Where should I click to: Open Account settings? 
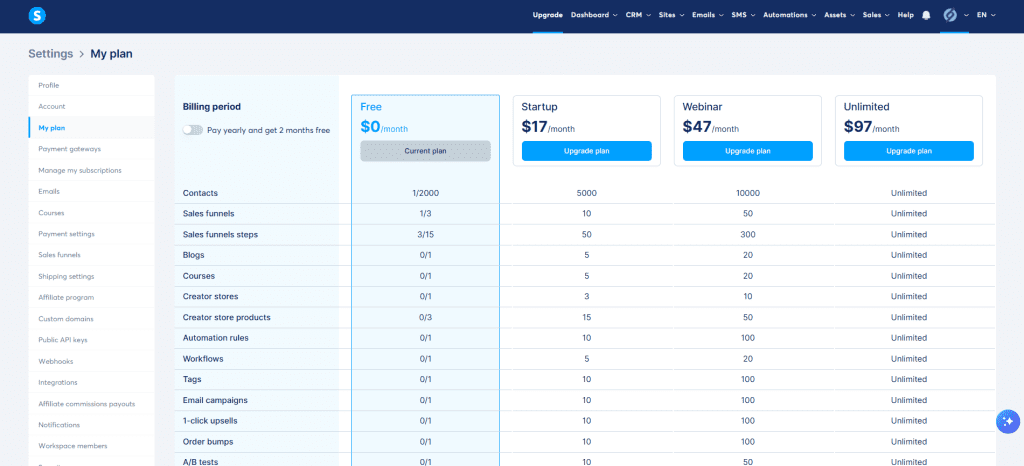tap(91, 106)
